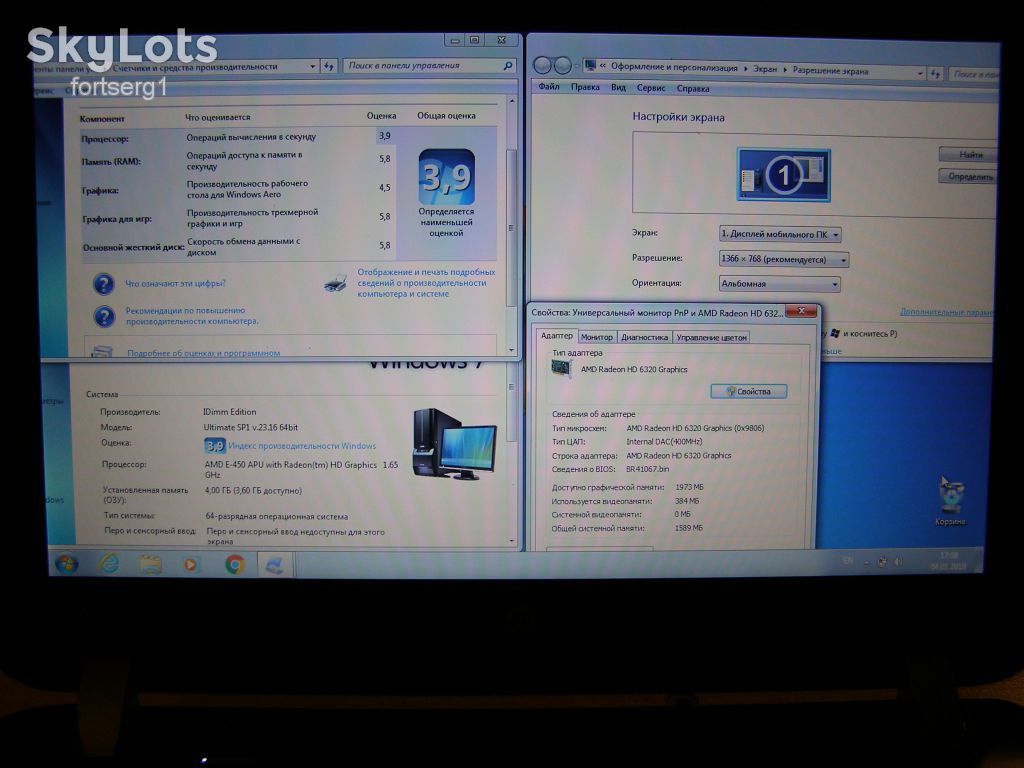Launch Google Chrome from the taskbar
Viewport: 1024px width, 768px height.
[x=234, y=564]
